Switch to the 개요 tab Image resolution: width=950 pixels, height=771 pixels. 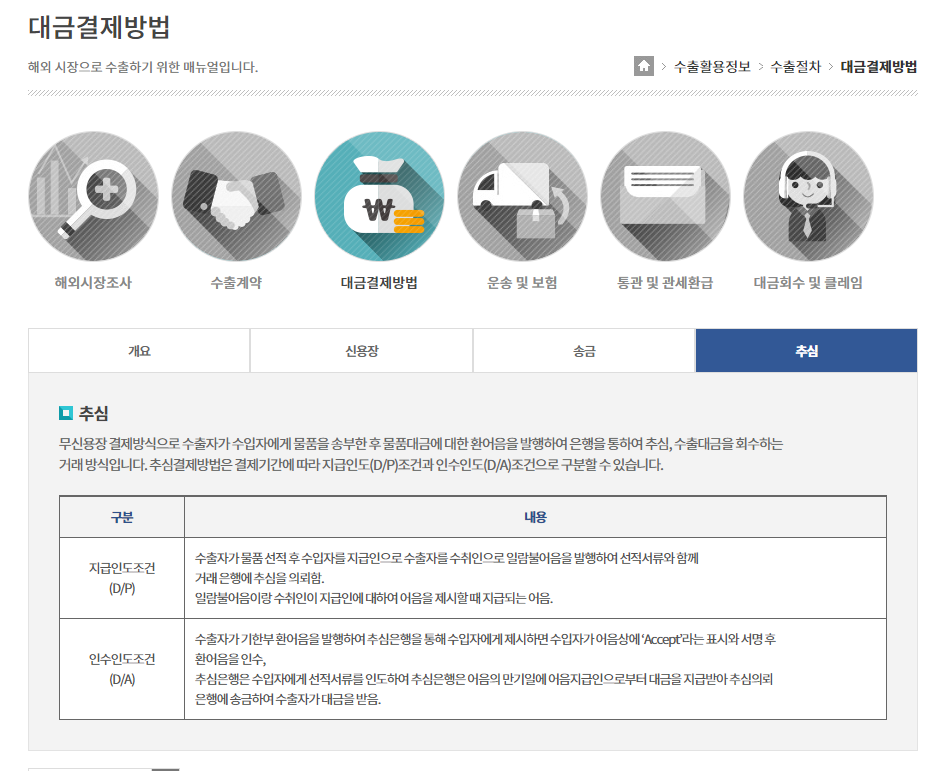coord(139,351)
